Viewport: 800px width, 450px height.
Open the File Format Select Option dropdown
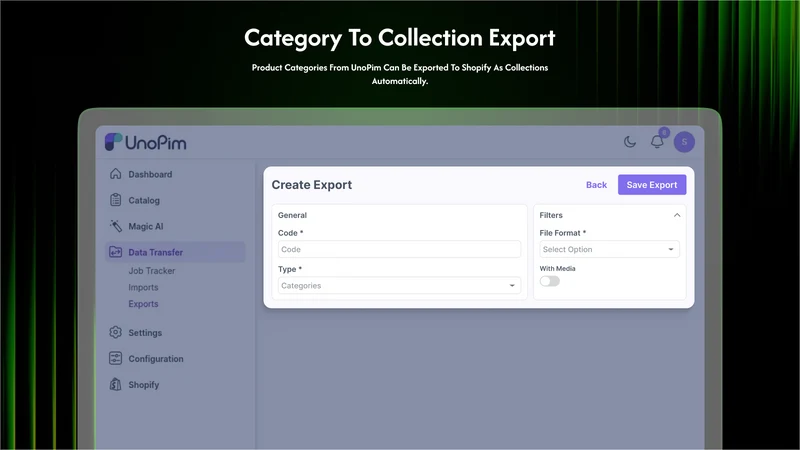pos(609,249)
